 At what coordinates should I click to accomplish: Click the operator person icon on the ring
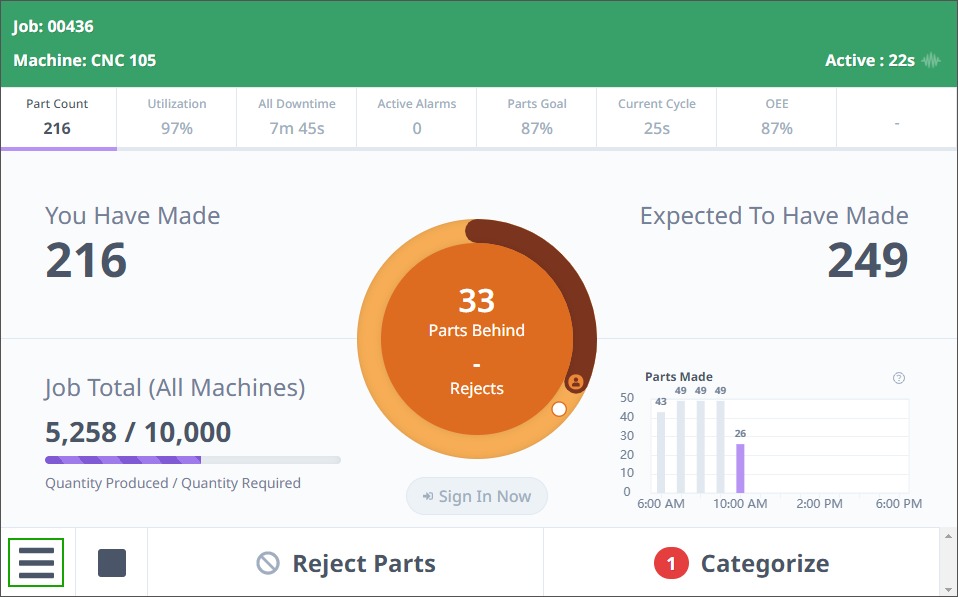576,383
